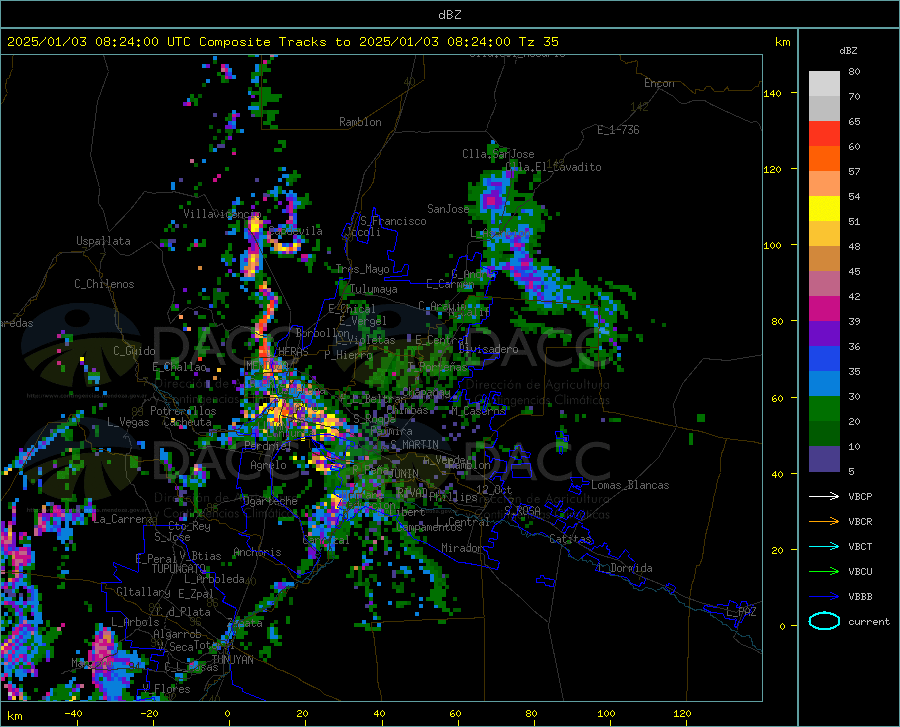Click the L_Dormida map label
Viewport: 900px width, 727px height.
coord(625,568)
